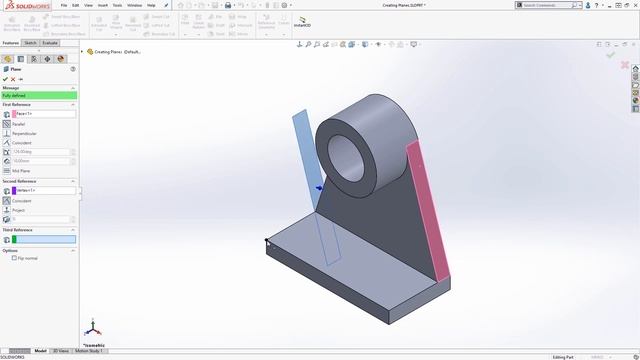Accept the plane with green checkmark in PropertyManager
Screen dimensions: 640x360
pyautogui.click(x=5, y=79)
